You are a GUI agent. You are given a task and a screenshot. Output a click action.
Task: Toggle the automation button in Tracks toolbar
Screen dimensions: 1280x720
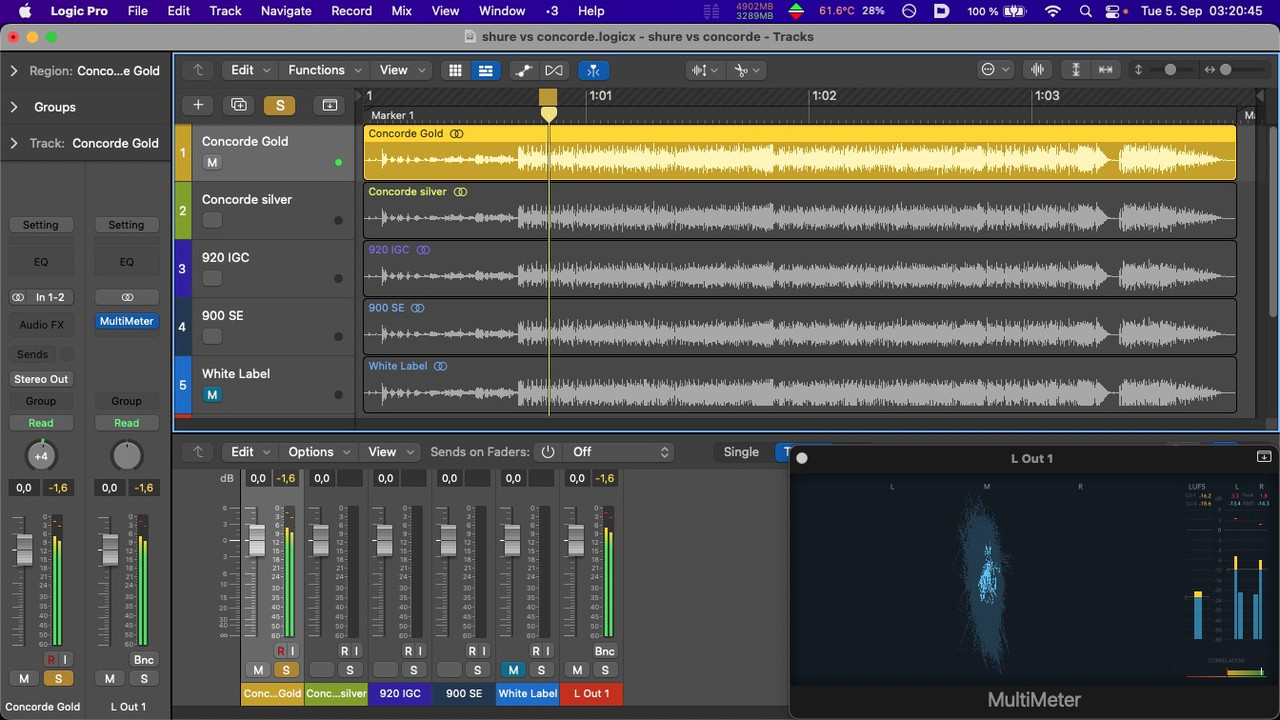pyautogui.click(x=524, y=70)
